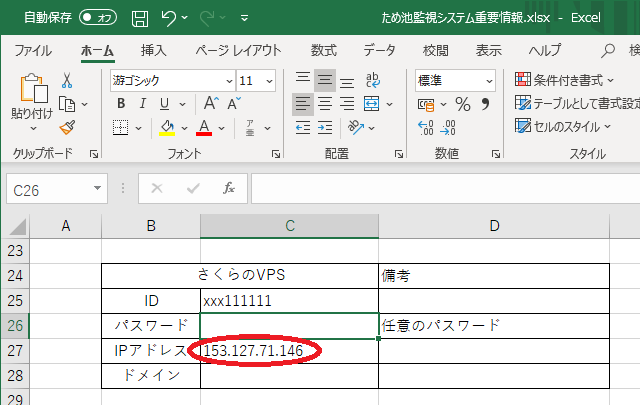Click the Percent Style icon
Image resolution: width=640 pixels, height=405 pixels.
462,104
